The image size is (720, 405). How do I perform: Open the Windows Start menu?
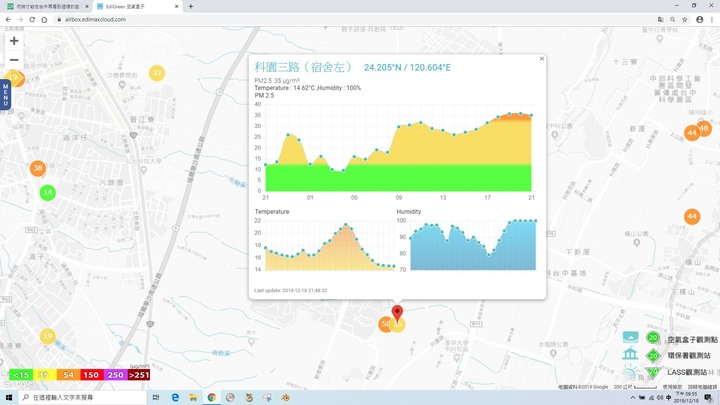pyautogui.click(x=9, y=397)
